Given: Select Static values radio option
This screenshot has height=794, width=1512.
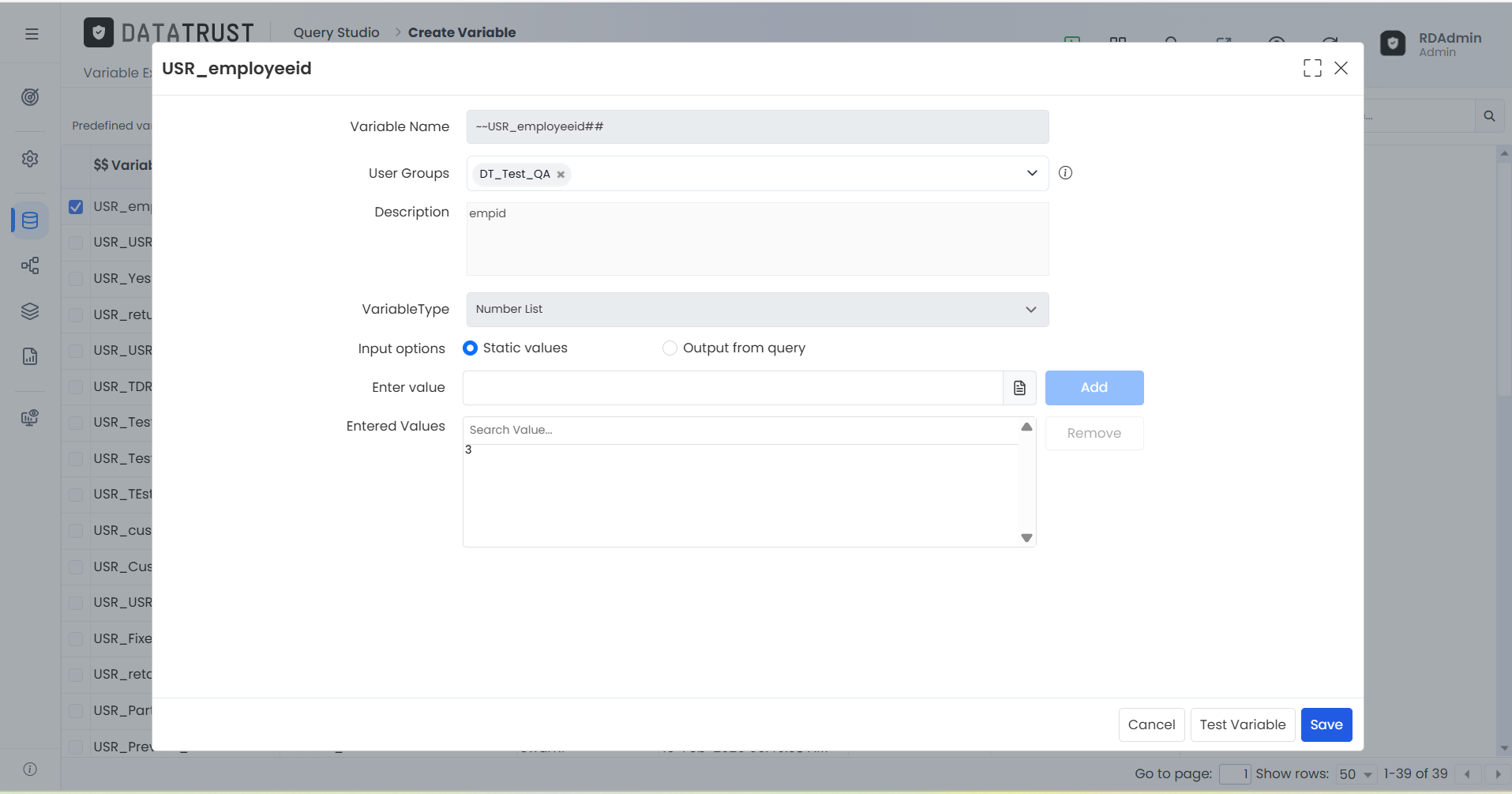Looking at the screenshot, I should click(470, 348).
